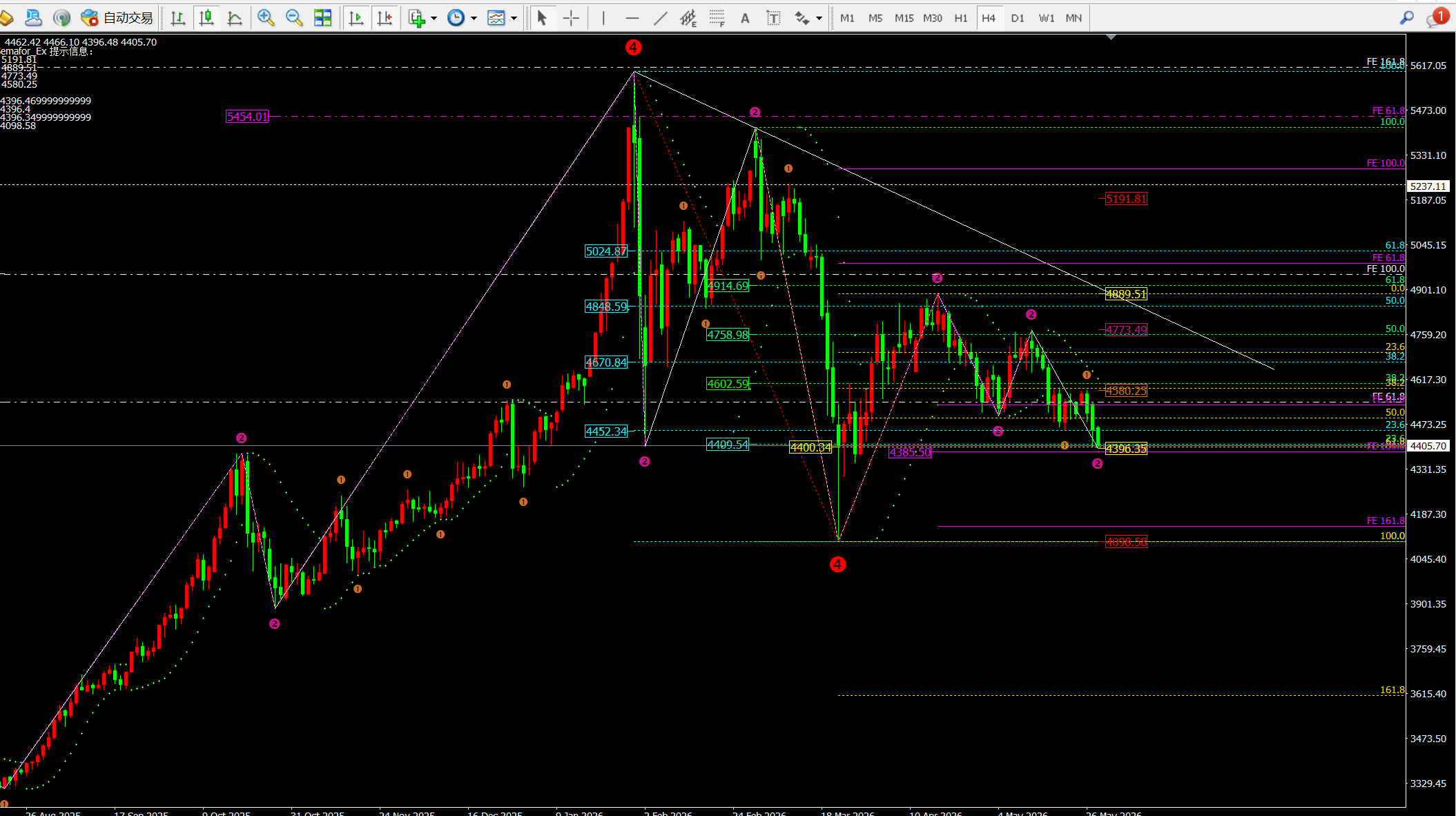Select the trendline drawing tool
Screen dimensions: 1456x816
pos(660,18)
